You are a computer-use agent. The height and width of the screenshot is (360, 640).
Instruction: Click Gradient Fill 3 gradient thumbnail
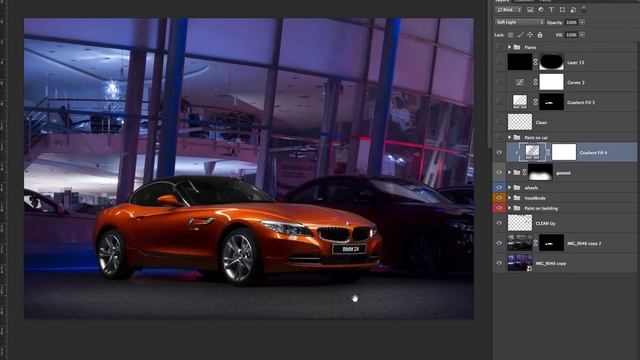point(520,102)
